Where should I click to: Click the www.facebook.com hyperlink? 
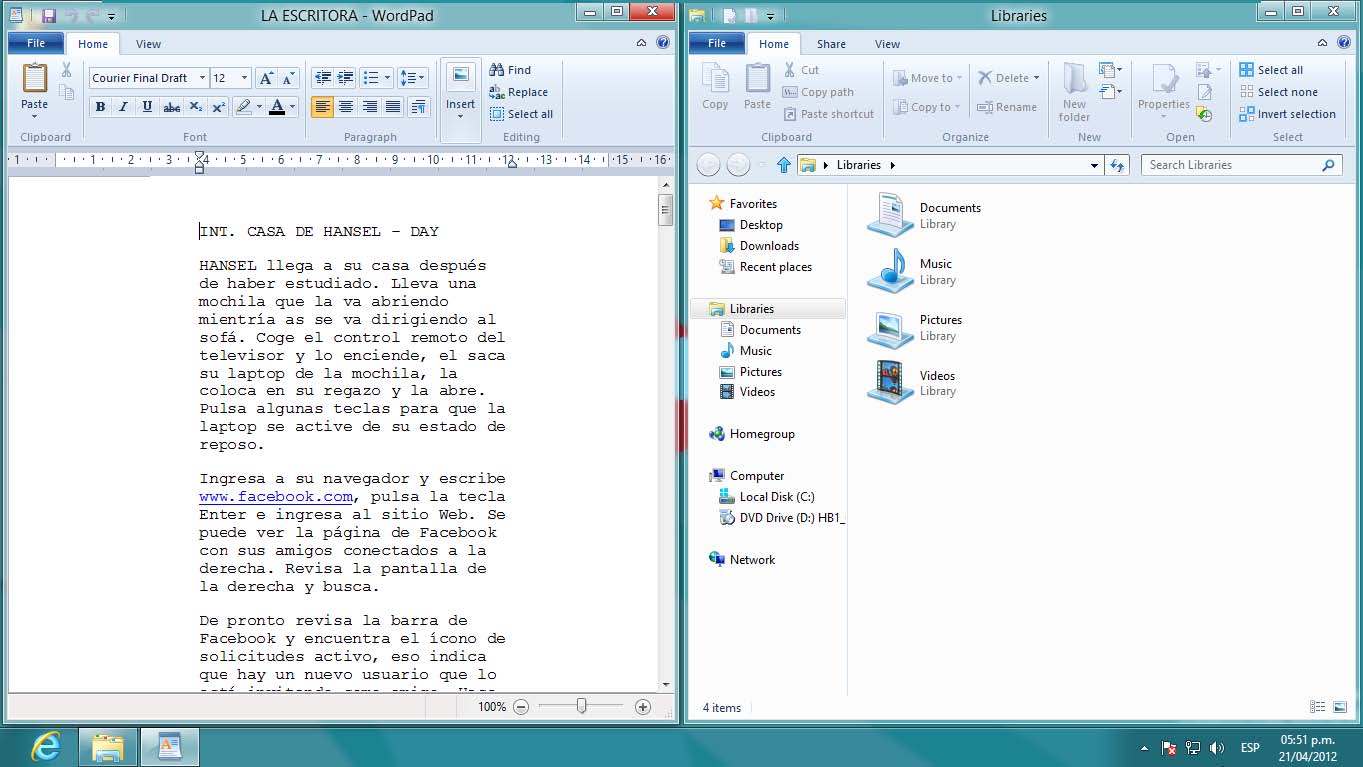(276, 497)
